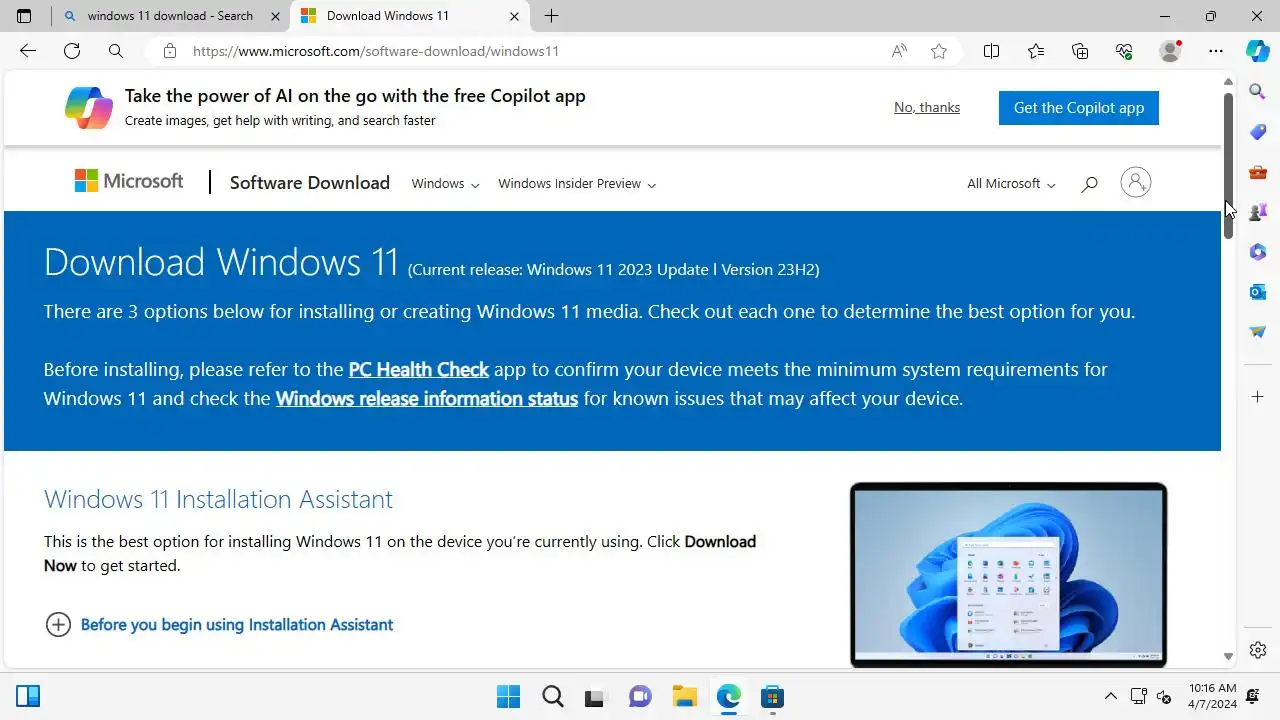Show hidden system tray icons

[x=1110, y=696]
